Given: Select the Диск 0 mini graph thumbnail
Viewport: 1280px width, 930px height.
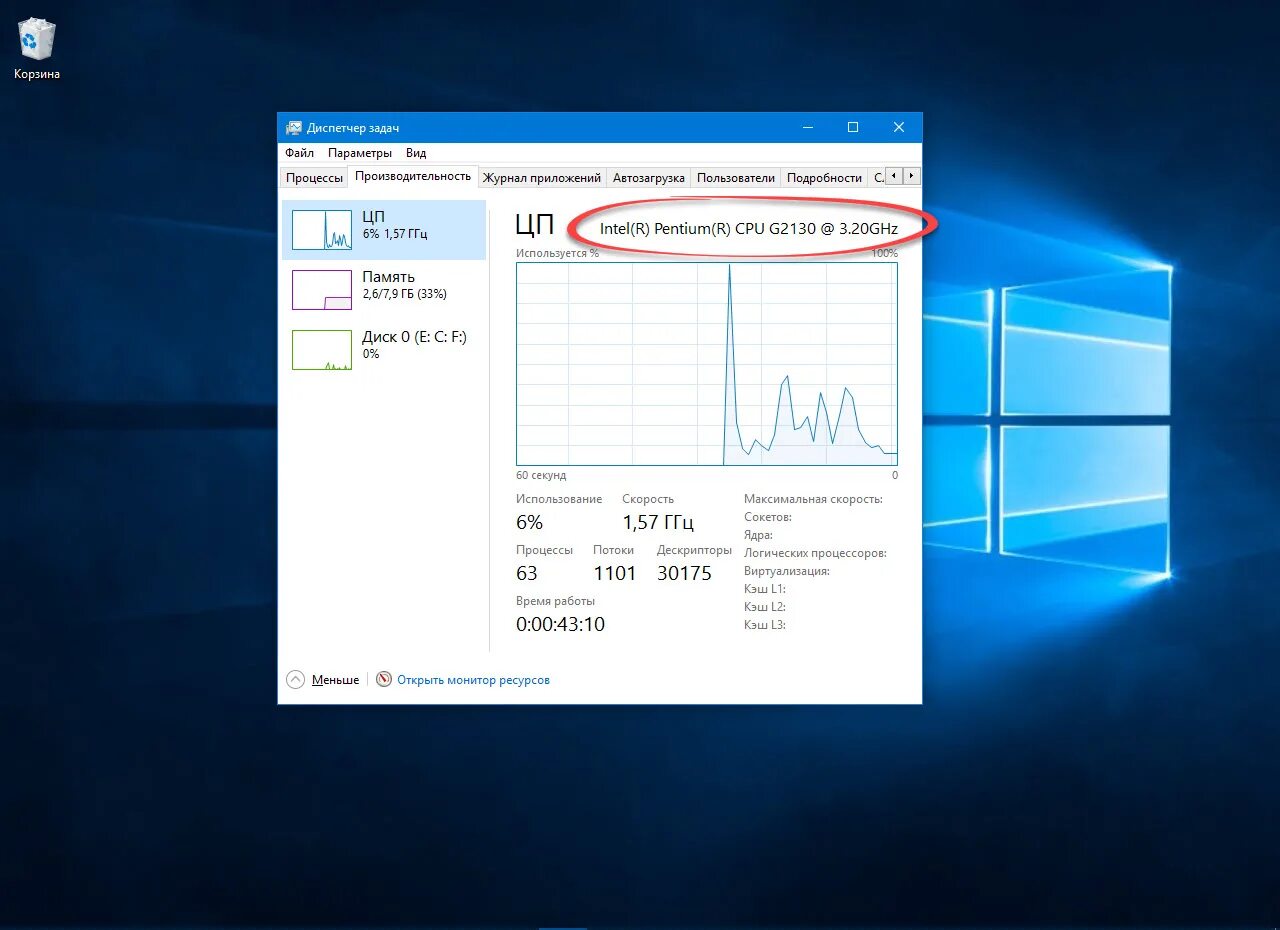Looking at the screenshot, I should tap(322, 350).
